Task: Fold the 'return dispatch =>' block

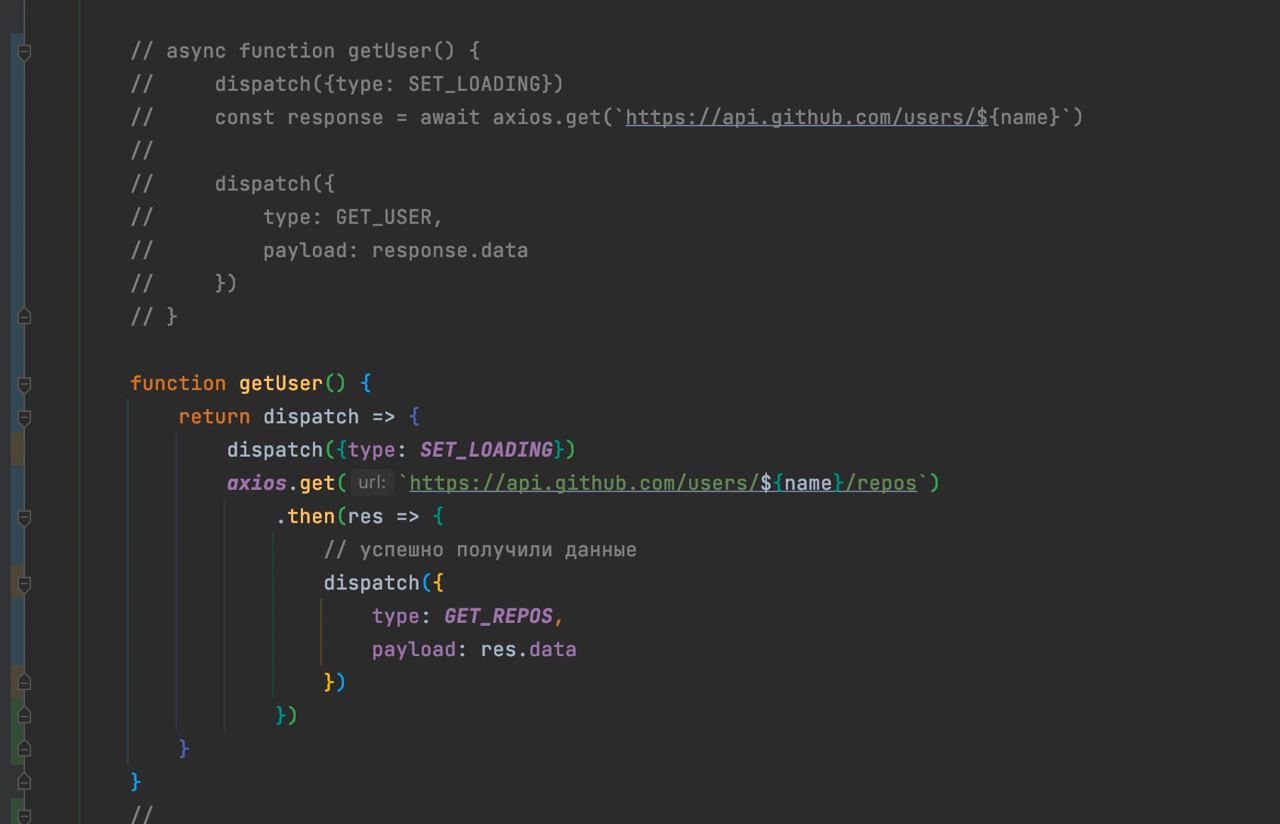Action: coord(25,417)
